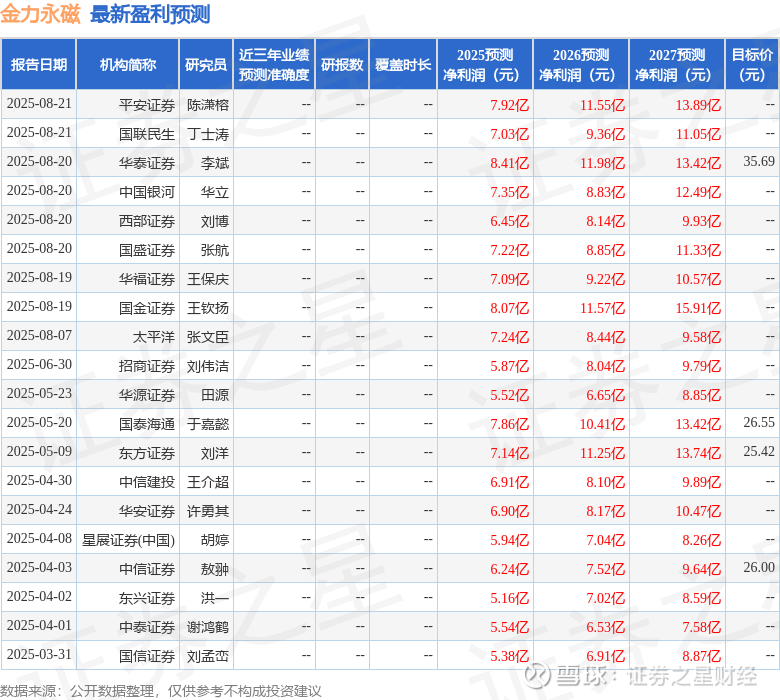
Task: Click 7.92亿 profit value
Action: 509,105
